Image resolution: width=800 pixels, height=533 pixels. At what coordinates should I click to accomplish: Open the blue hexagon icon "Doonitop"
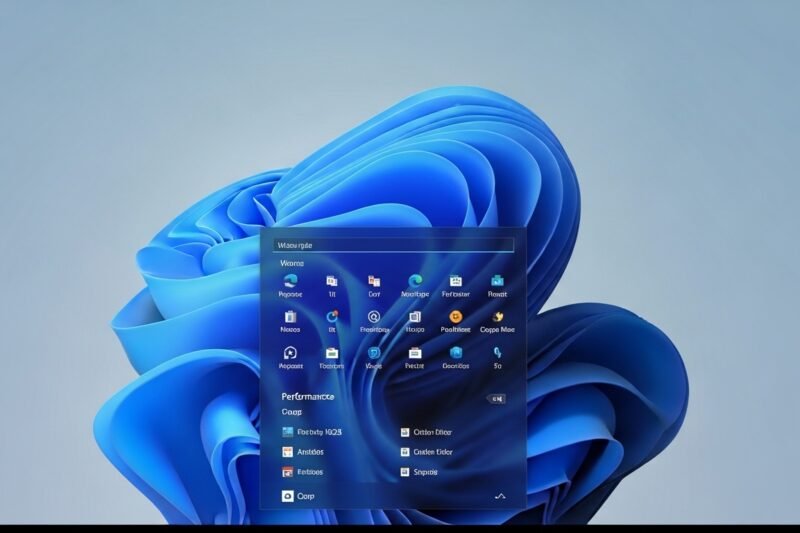pos(456,358)
